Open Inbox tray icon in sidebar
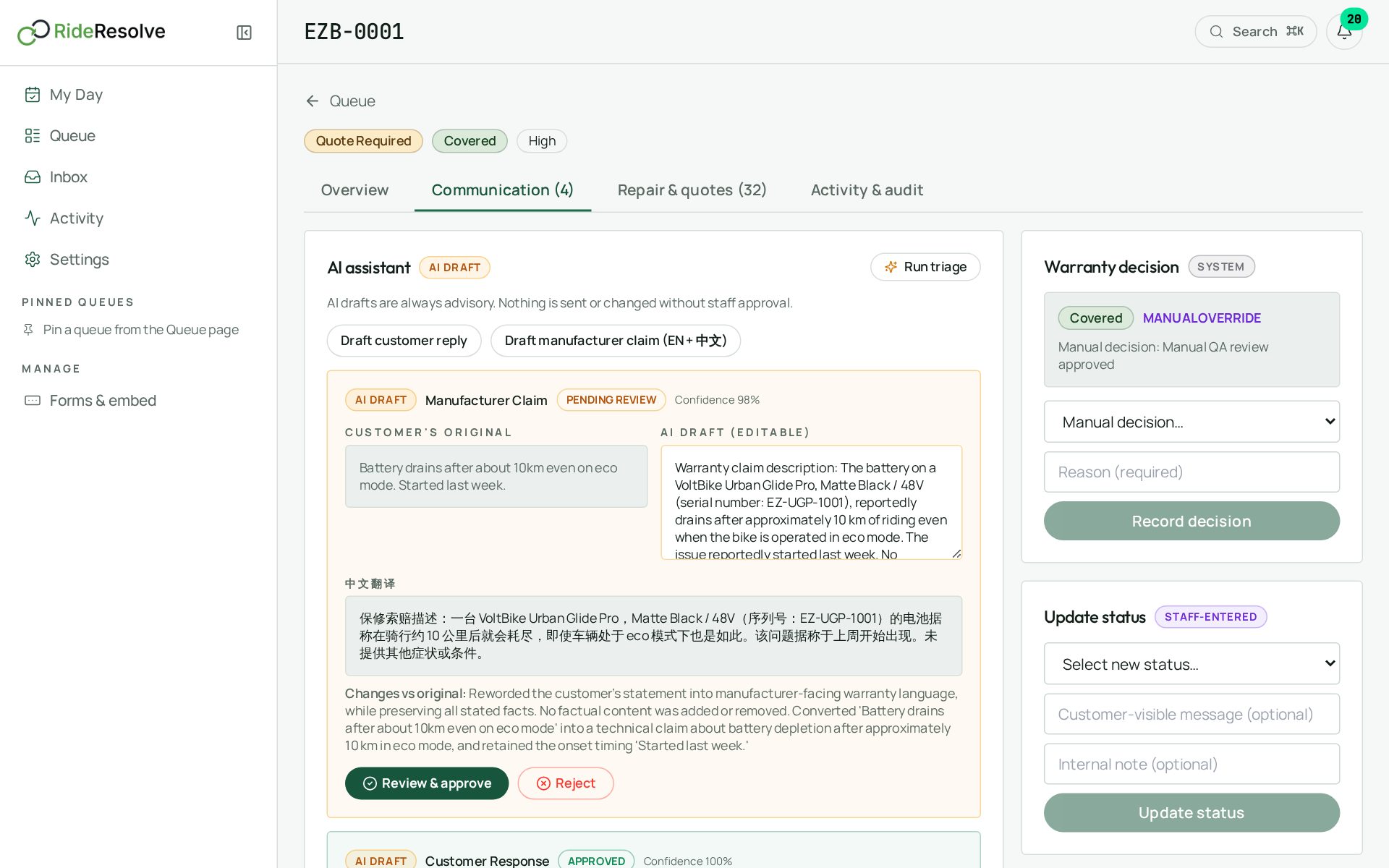1389x868 pixels. click(33, 177)
